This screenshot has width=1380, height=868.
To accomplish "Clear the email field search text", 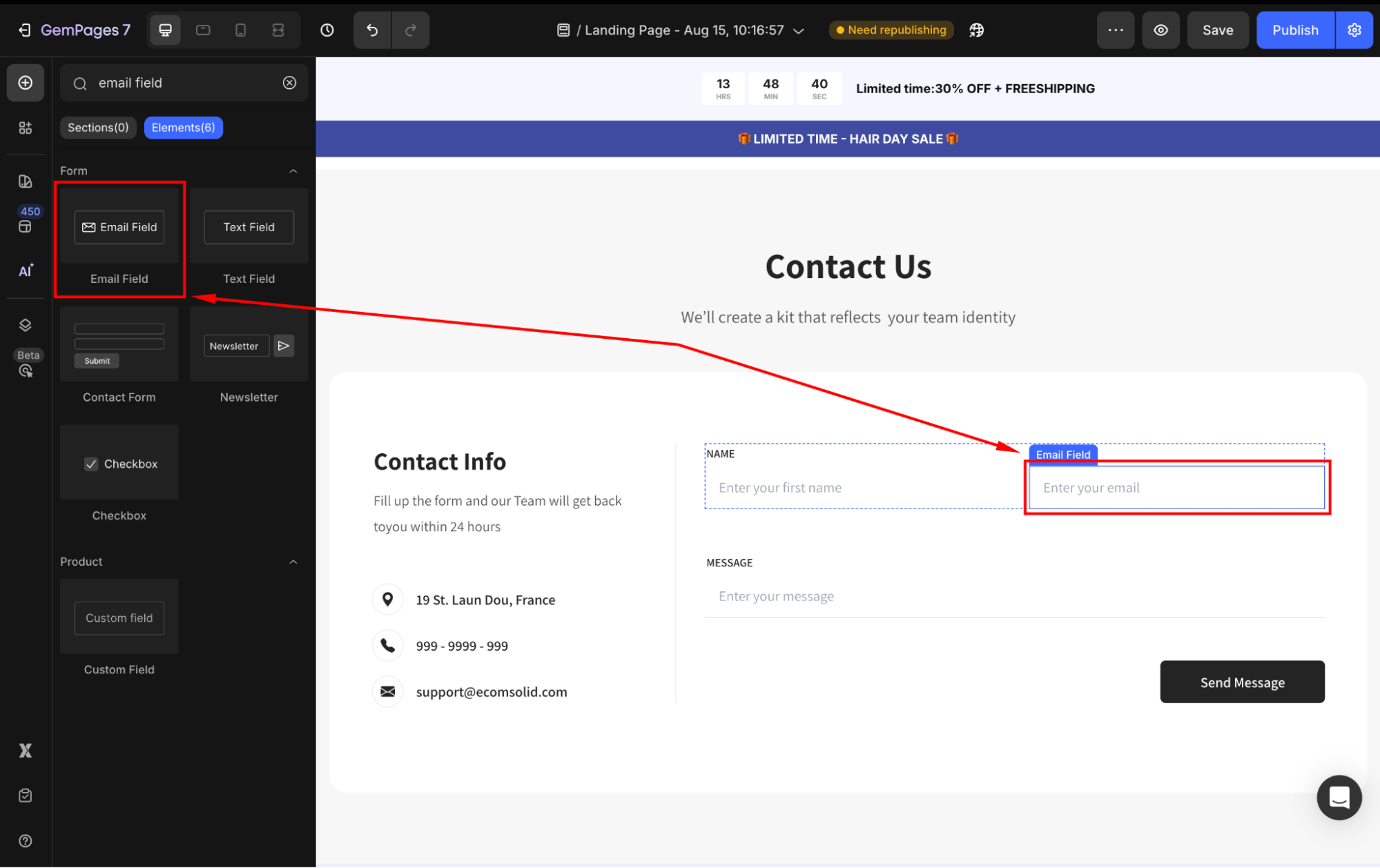I will (x=289, y=83).
